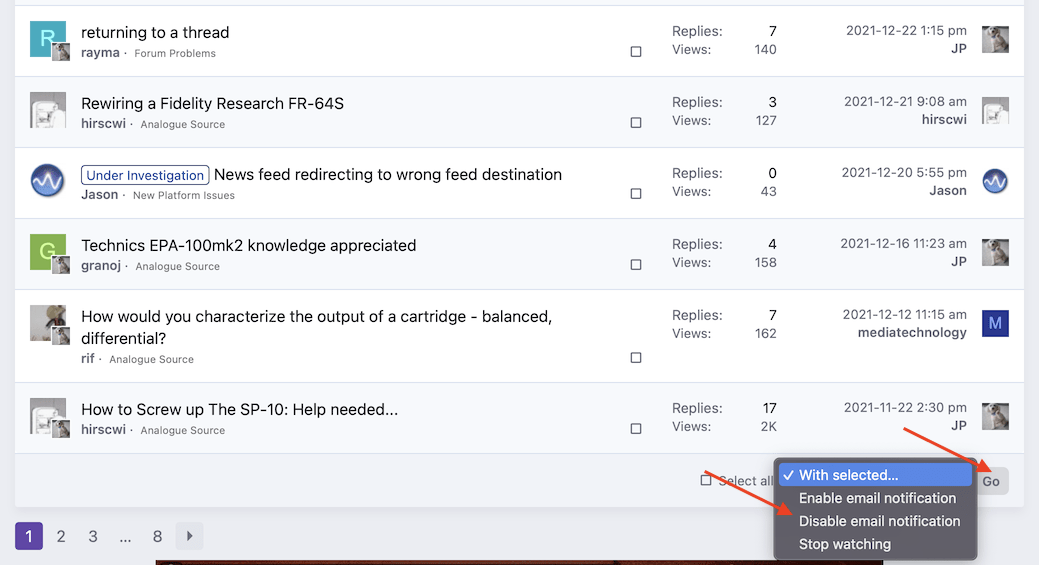
Task: Open Rewiring a Fidelity Research FR-64S thread
Action: click(212, 103)
